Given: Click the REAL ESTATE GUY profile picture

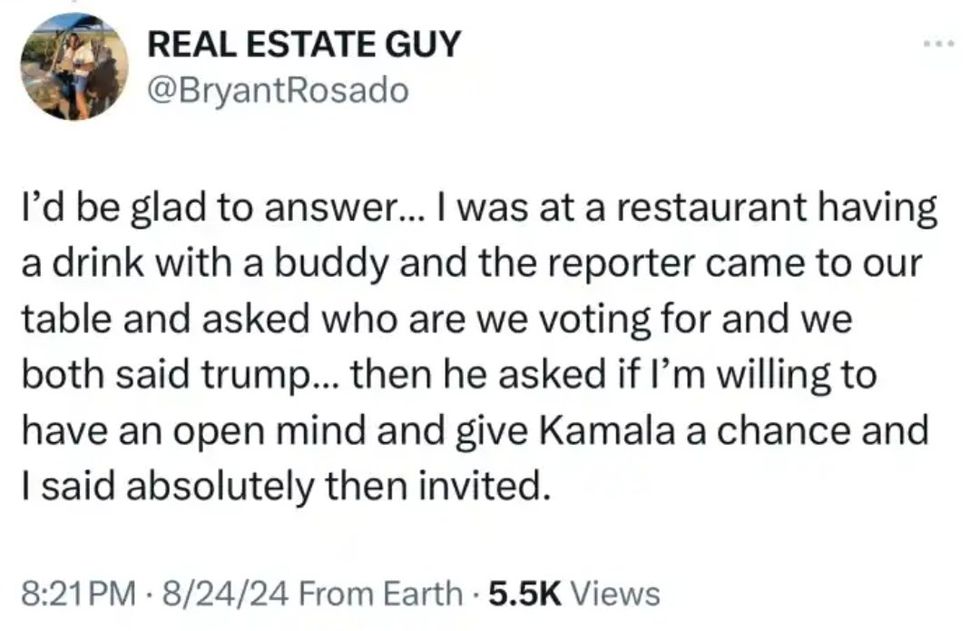Looking at the screenshot, I should click(x=74, y=67).
